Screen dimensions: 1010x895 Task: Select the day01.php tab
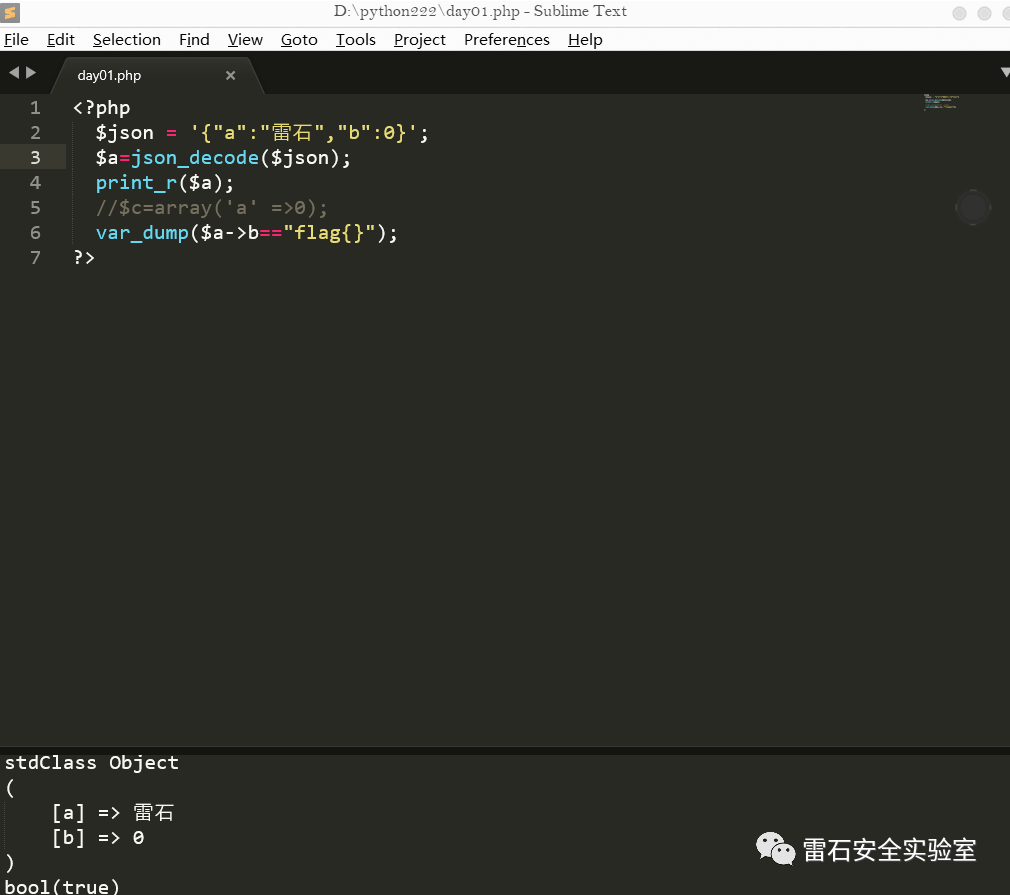110,76
